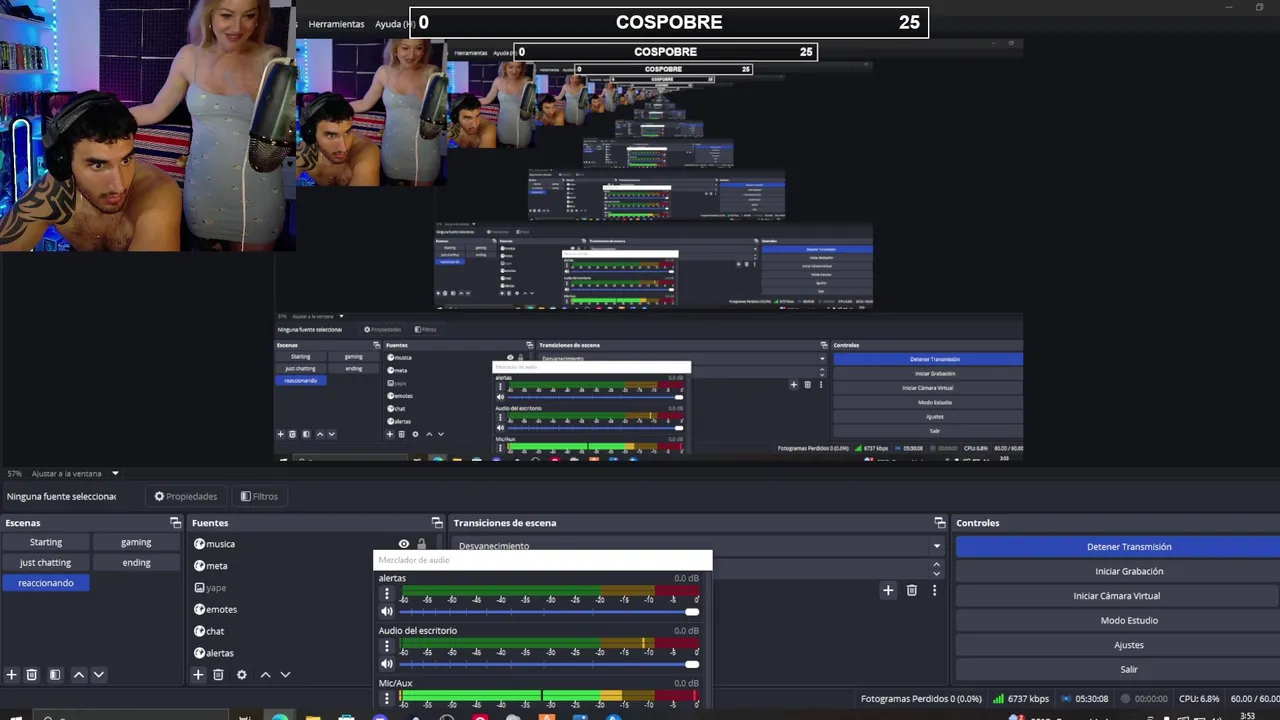This screenshot has height=720, width=1280.
Task: Move the selected scene up
Action: point(79,675)
